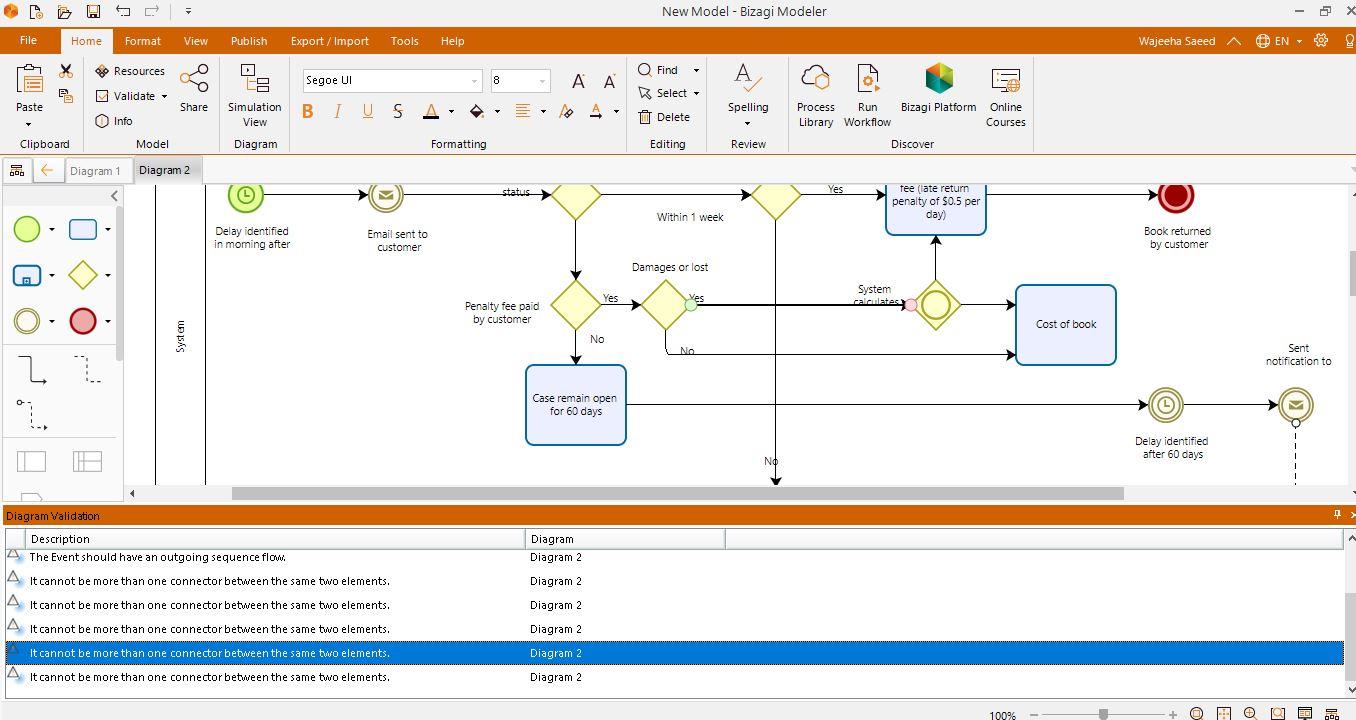Switch to Simulation View
The width and height of the screenshot is (1356, 720).
coord(255,96)
